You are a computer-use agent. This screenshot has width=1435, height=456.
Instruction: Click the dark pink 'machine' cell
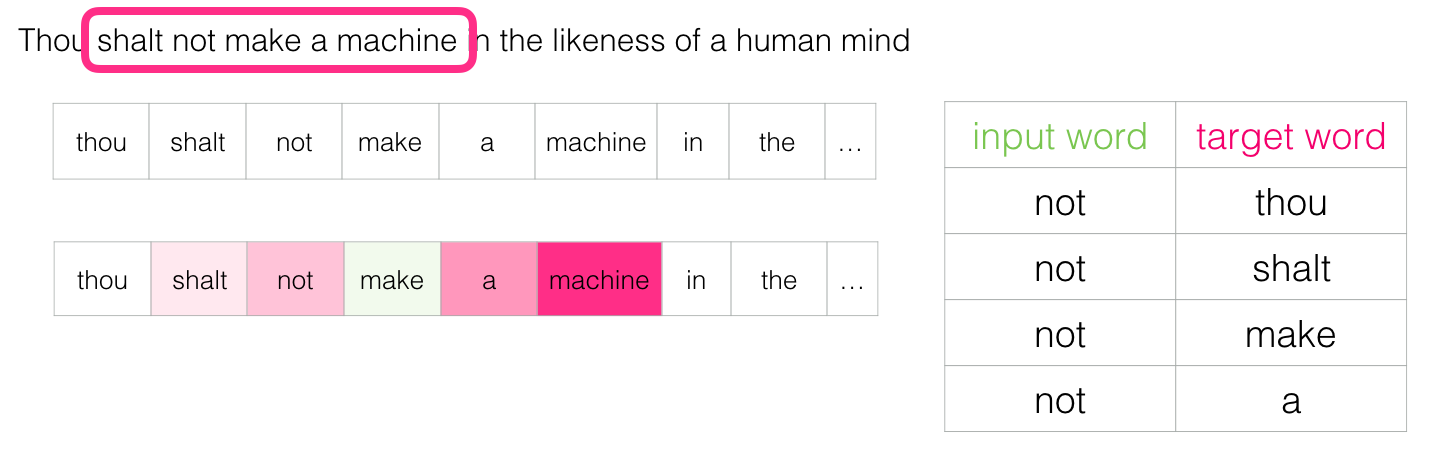(600, 279)
